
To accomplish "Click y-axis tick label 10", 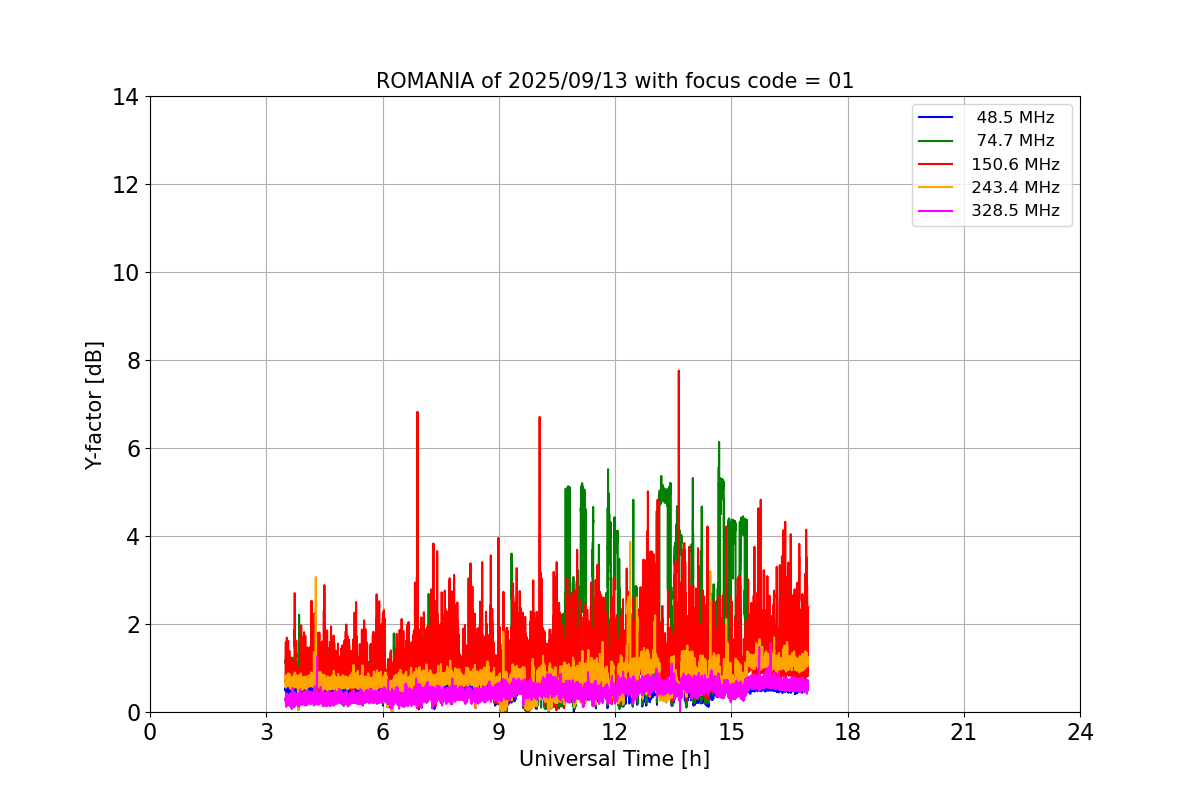I will click(x=125, y=273).
